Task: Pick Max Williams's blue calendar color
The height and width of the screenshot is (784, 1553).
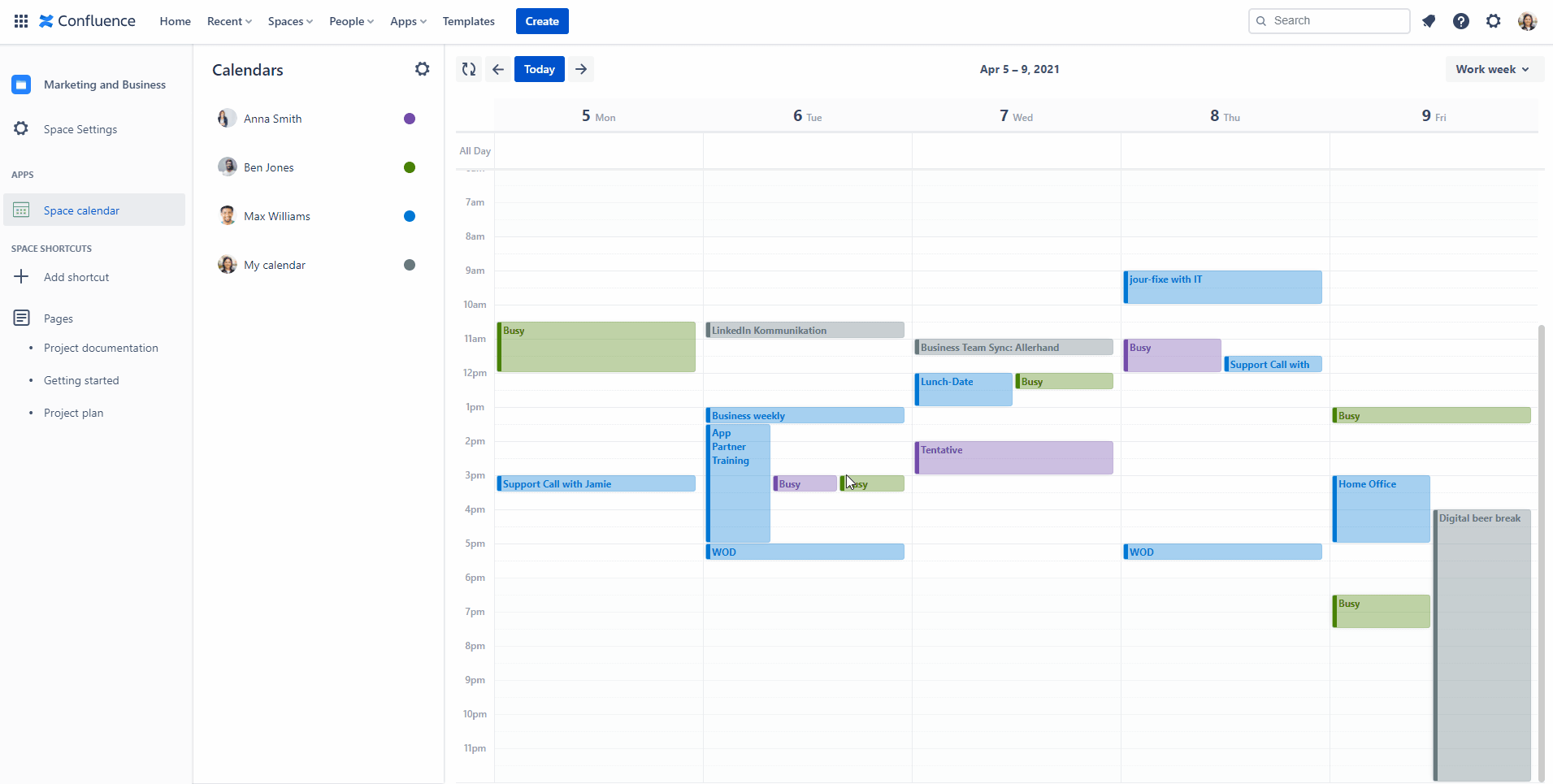Action: (409, 215)
